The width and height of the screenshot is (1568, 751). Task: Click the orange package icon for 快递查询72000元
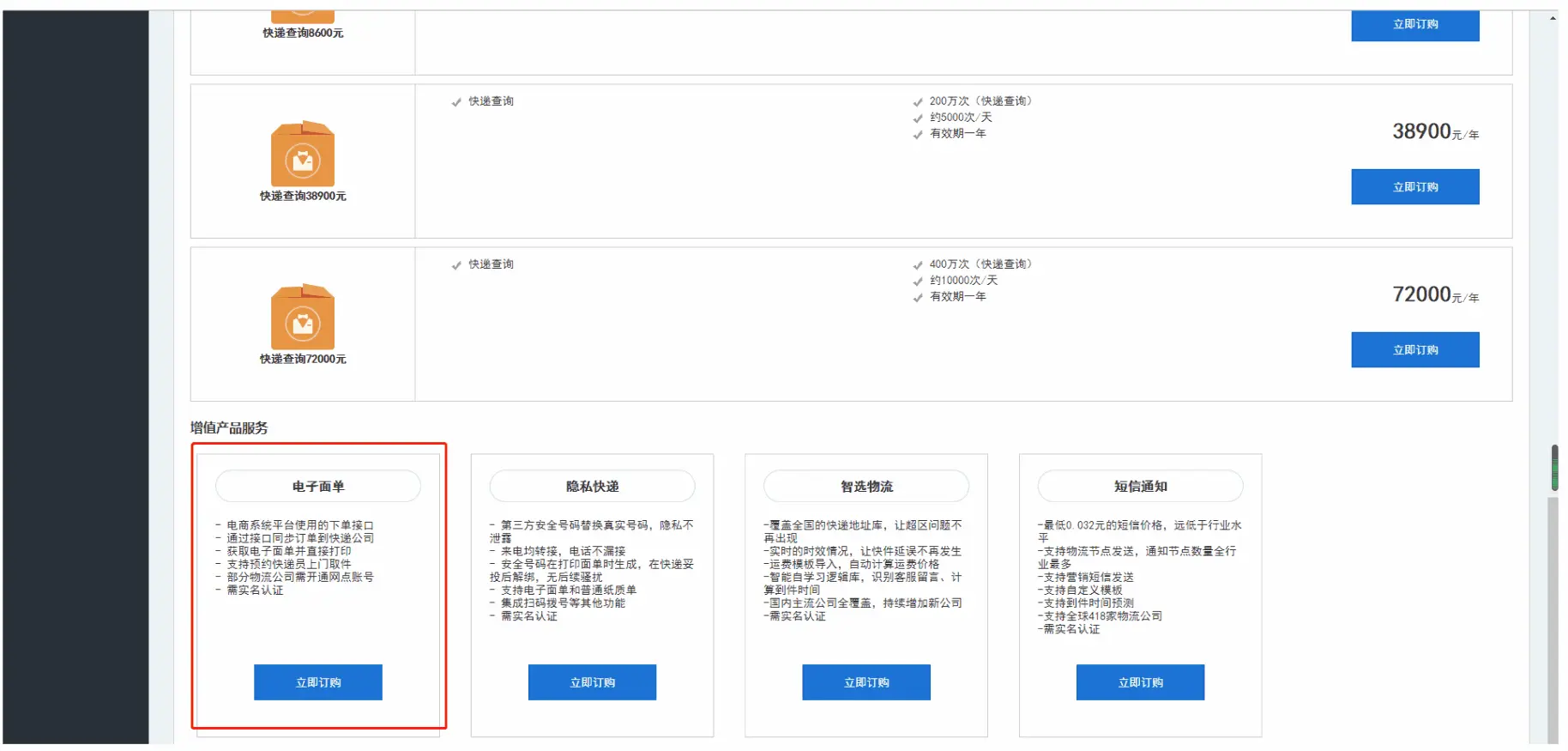tap(302, 318)
